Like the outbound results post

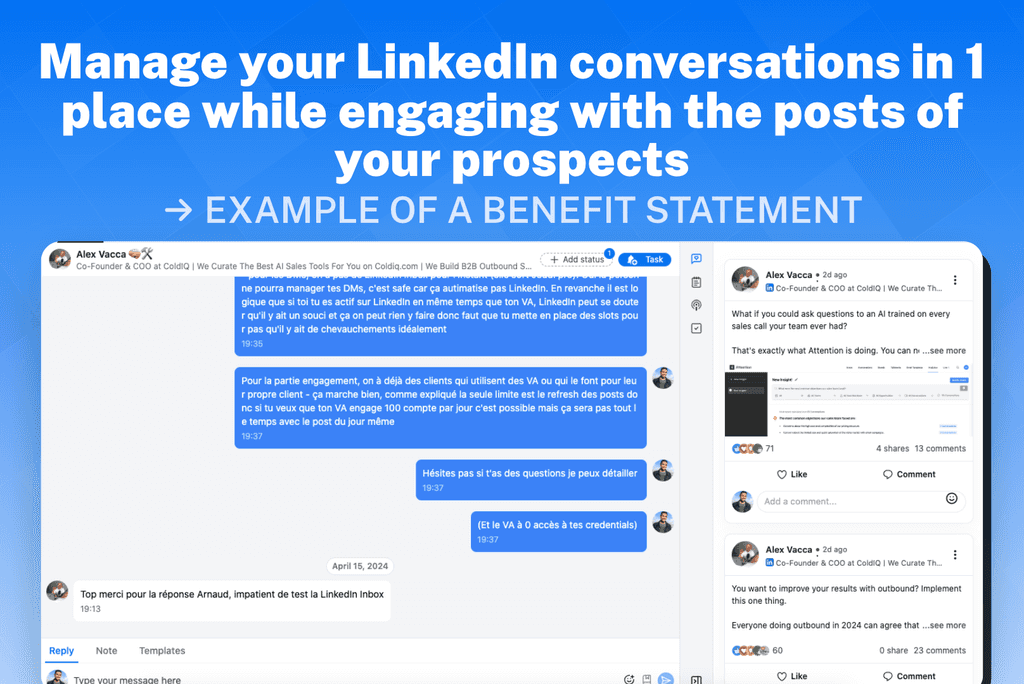point(790,676)
